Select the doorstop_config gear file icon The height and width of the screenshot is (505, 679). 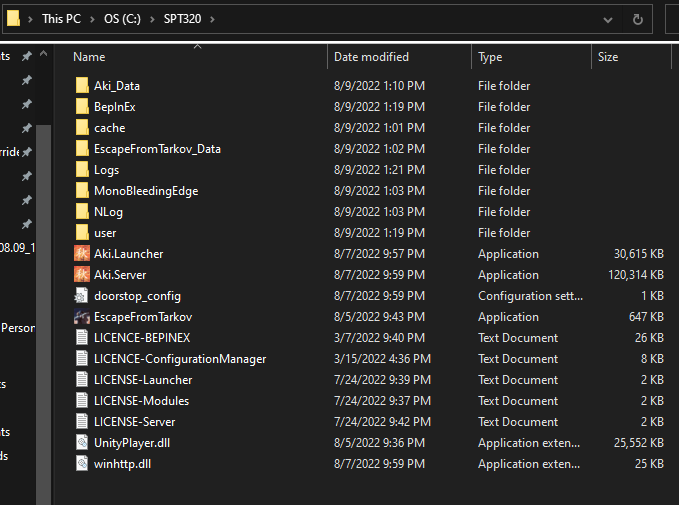[x=81, y=295]
